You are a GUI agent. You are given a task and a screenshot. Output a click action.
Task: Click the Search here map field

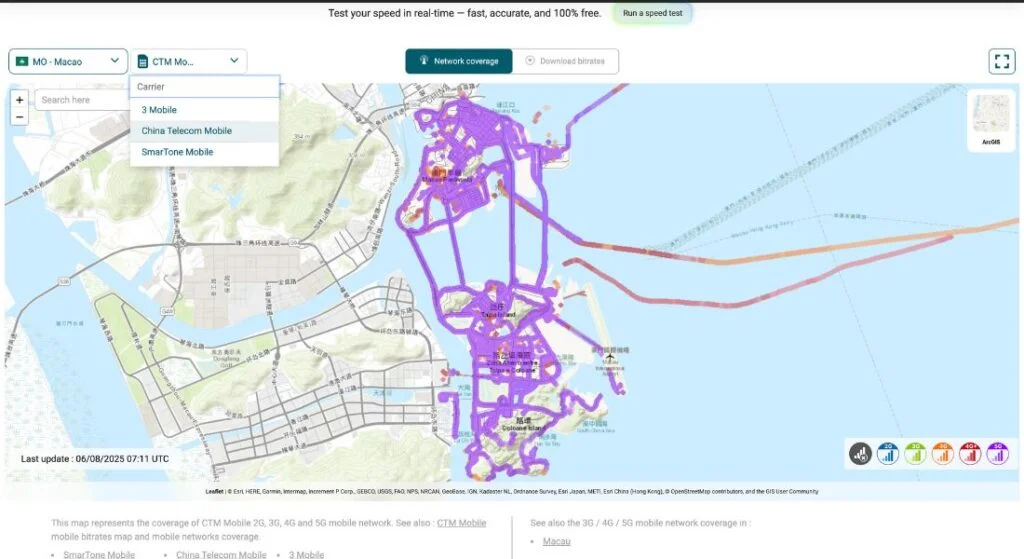tap(82, 100)
